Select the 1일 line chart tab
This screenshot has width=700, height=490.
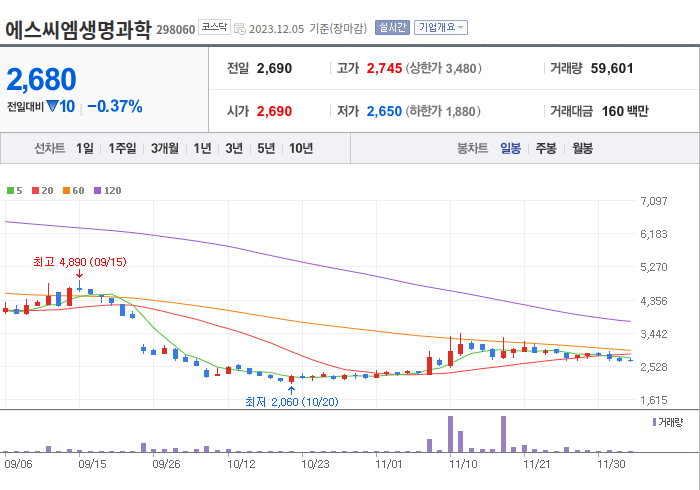point(85,148)
